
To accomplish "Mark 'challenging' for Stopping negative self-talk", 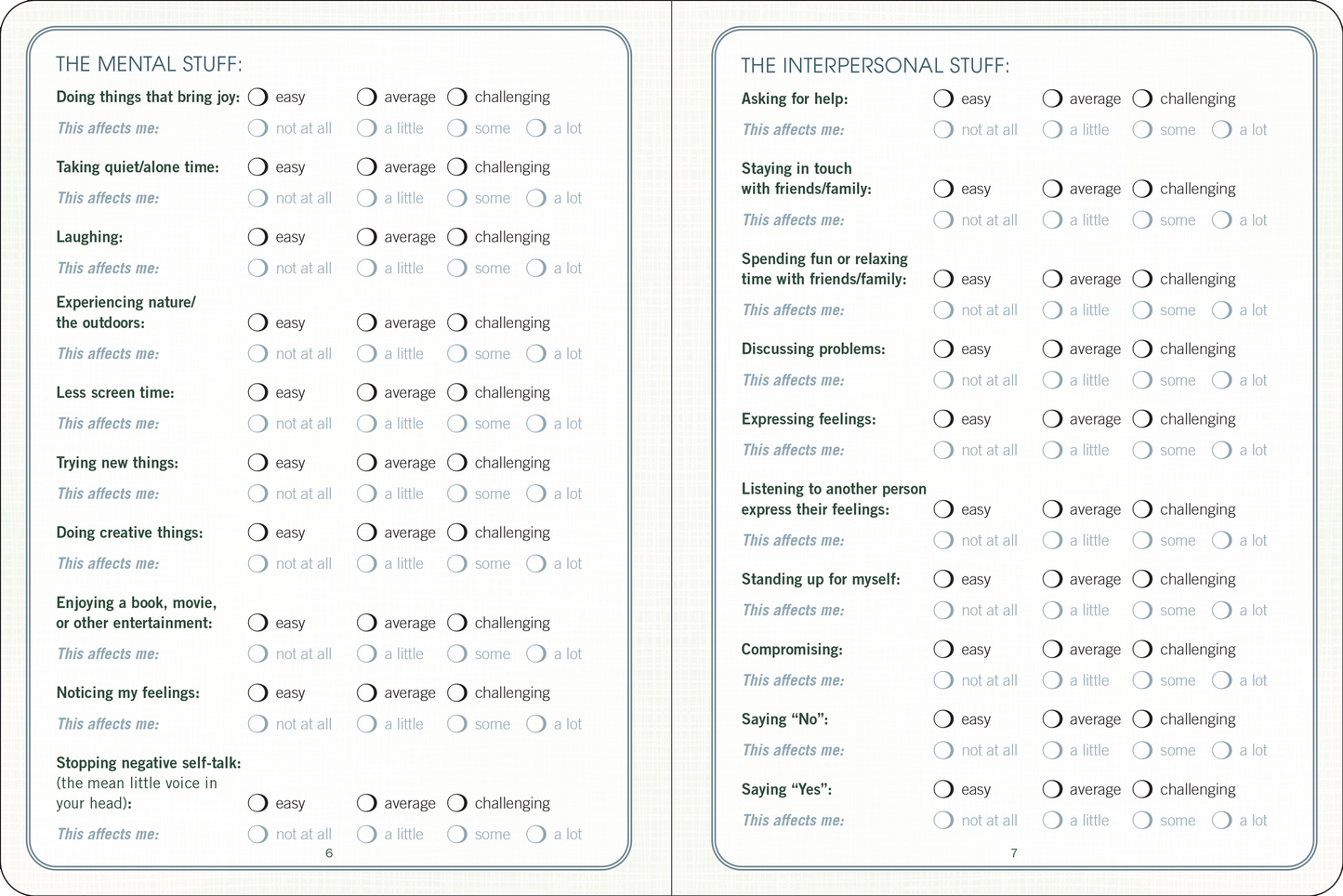I will point(457,803).
